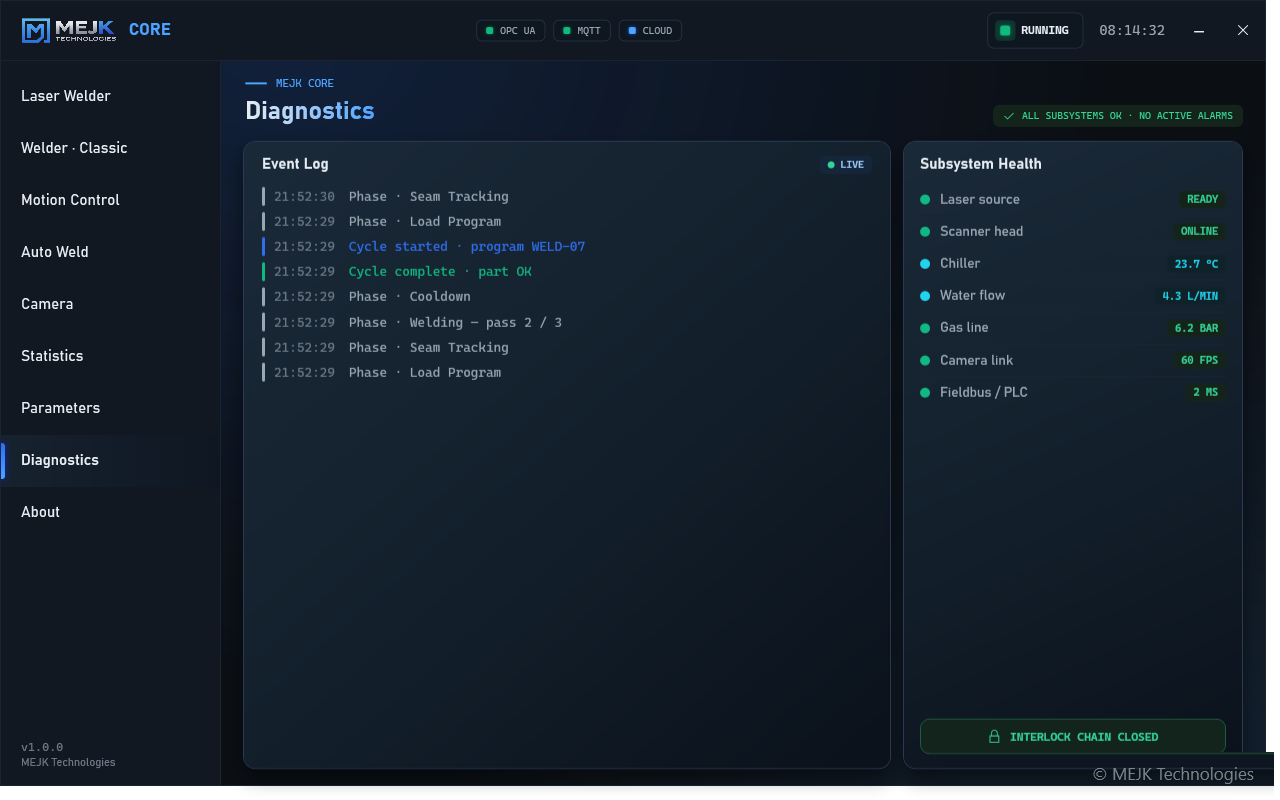Click the Water flow 4.3 L/MIN value
Screen dimensions: 1280x800
point(1189,296)
